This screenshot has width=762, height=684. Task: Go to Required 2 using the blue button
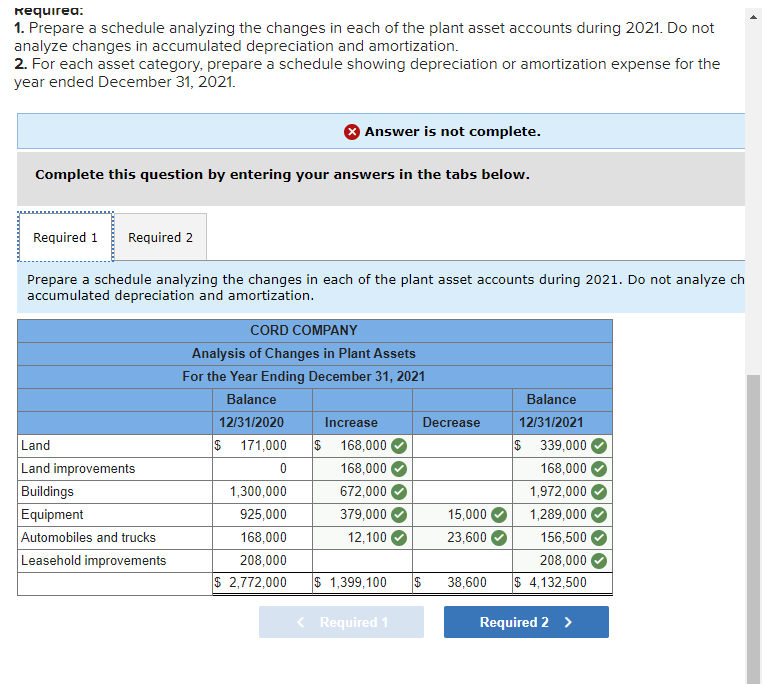(x=526, y=622)
